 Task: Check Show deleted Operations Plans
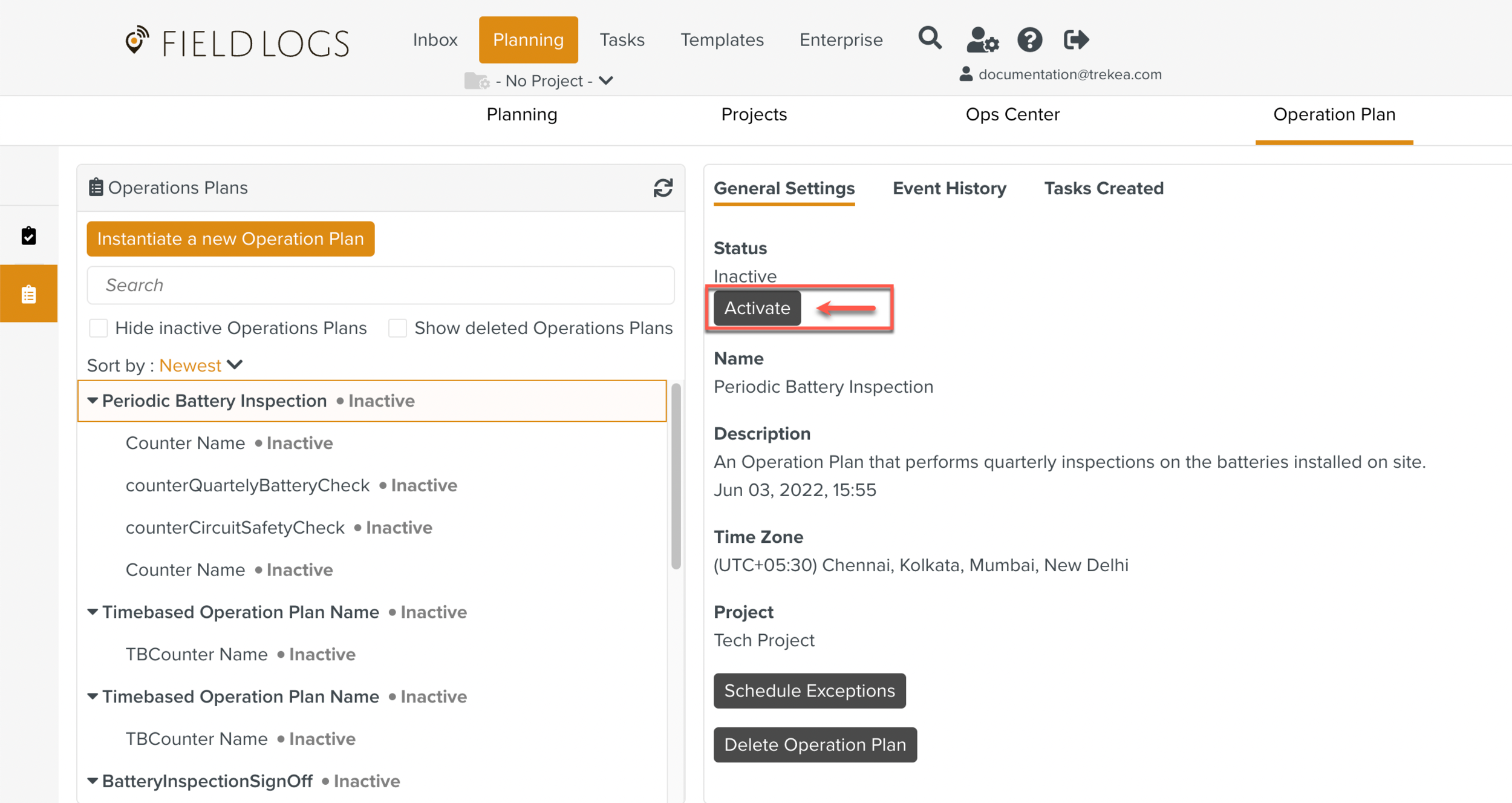tap(397, 328)
